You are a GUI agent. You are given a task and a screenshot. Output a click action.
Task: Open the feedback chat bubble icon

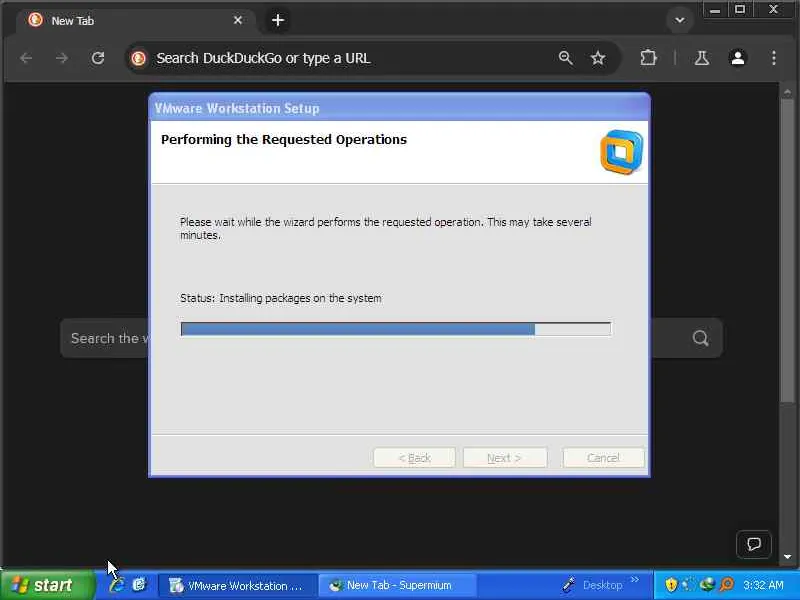tap(754, 544)
